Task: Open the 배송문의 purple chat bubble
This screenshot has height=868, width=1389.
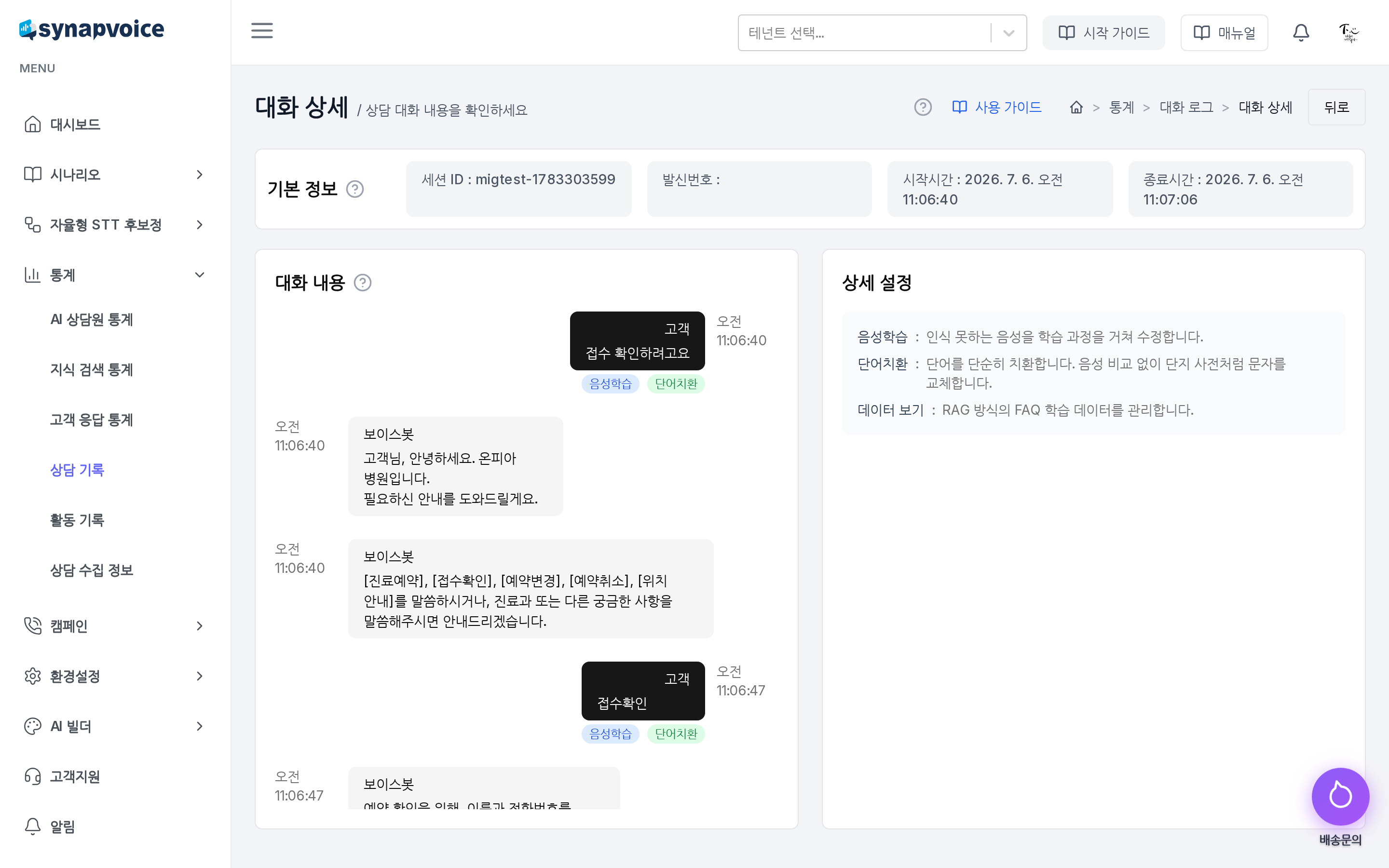Action: coord(1340,796)
